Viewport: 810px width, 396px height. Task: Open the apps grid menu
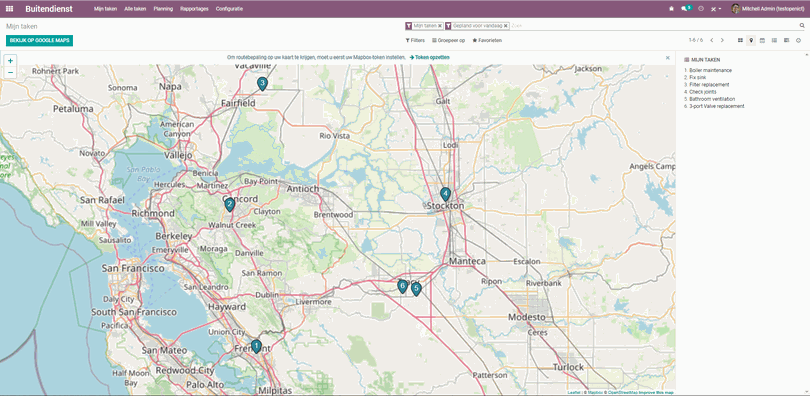coord(9,9)
